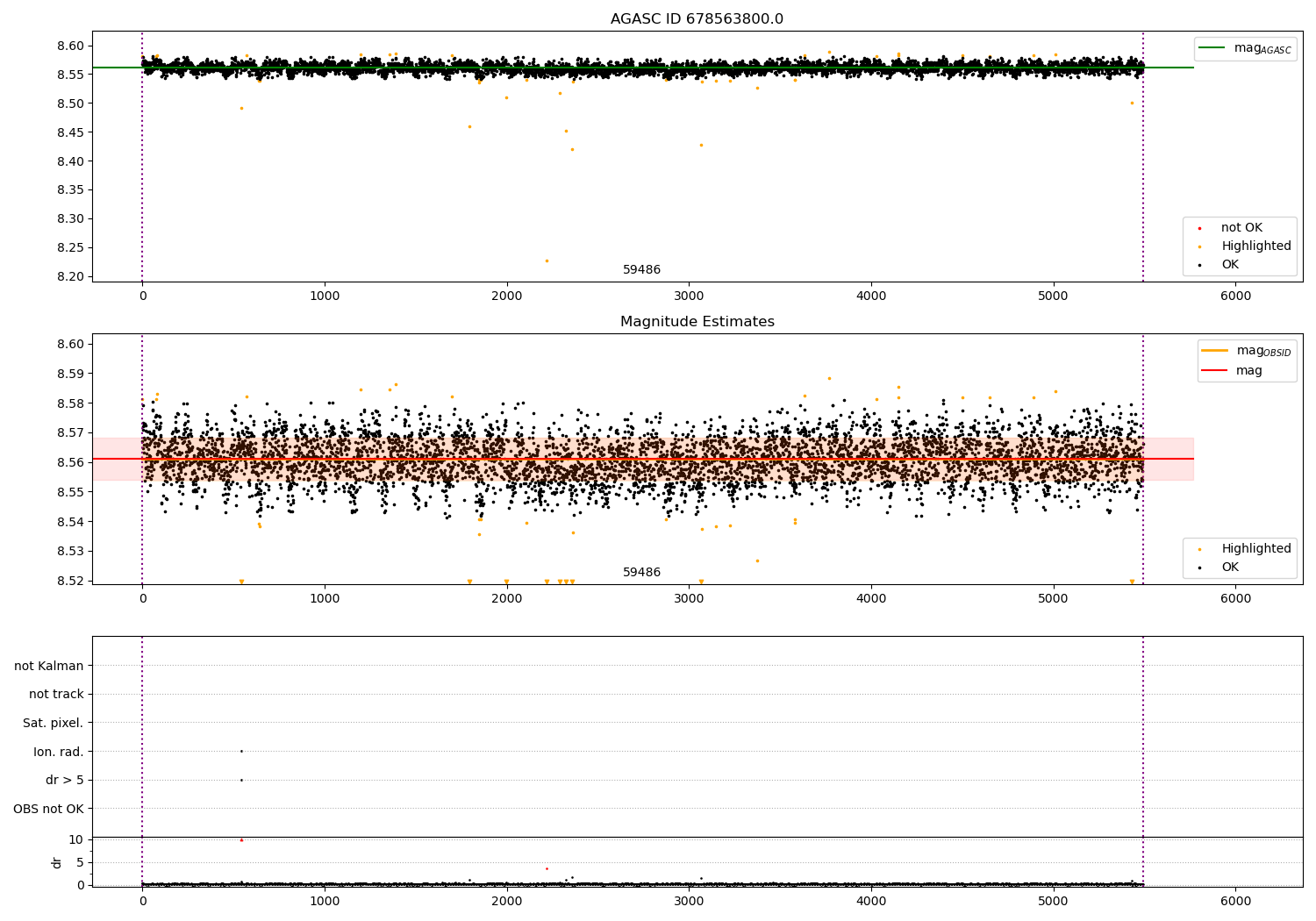Click the '10' tick on the dr axis
Image resolution: width=1316 pixels, height=921 pixels.
coord(76,840)
